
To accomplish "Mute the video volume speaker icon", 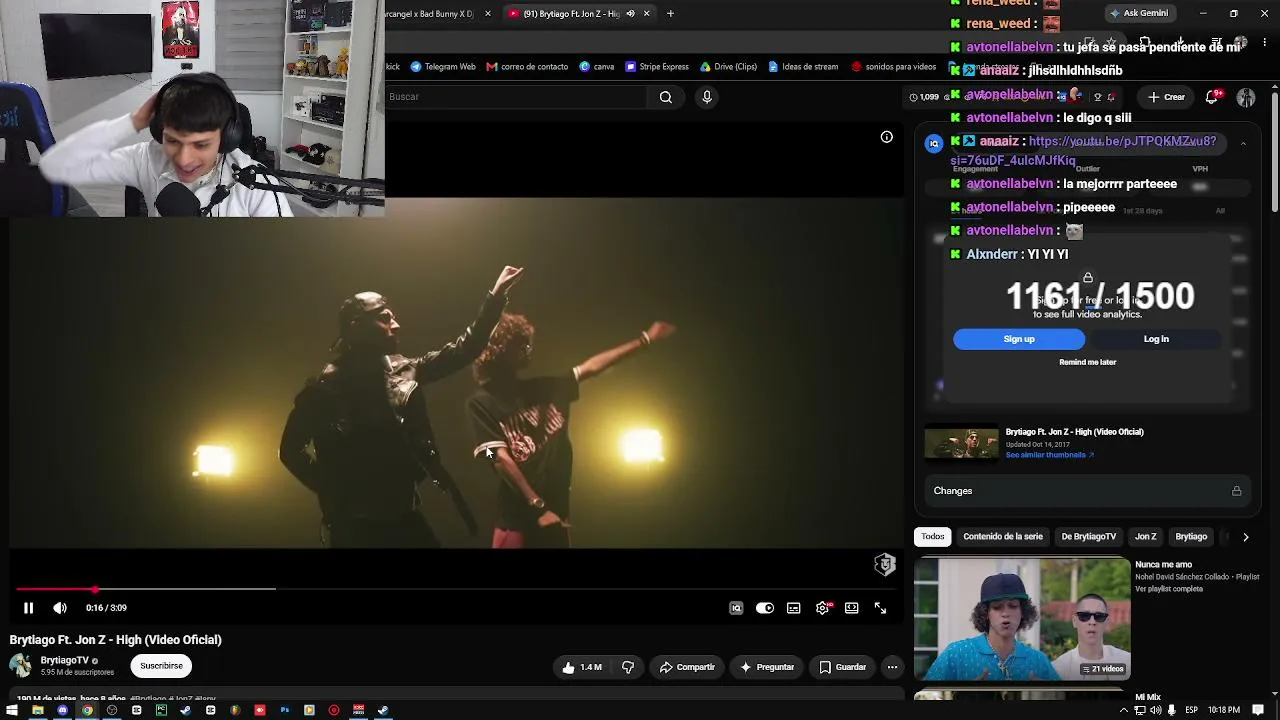I will (60, 608).
